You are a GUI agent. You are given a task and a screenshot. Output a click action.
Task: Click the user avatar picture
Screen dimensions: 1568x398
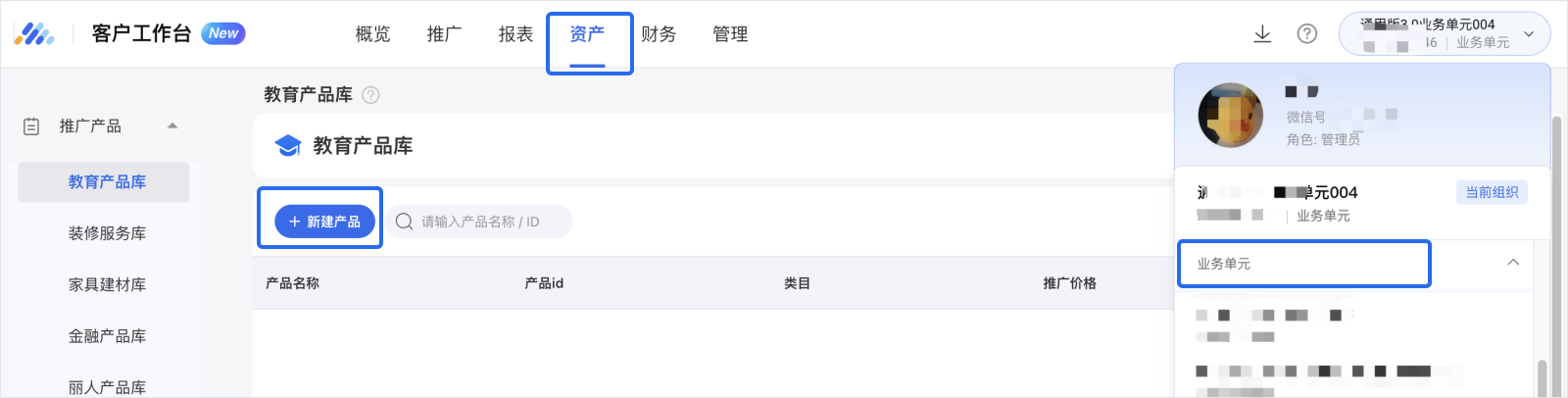(1230, 115)
